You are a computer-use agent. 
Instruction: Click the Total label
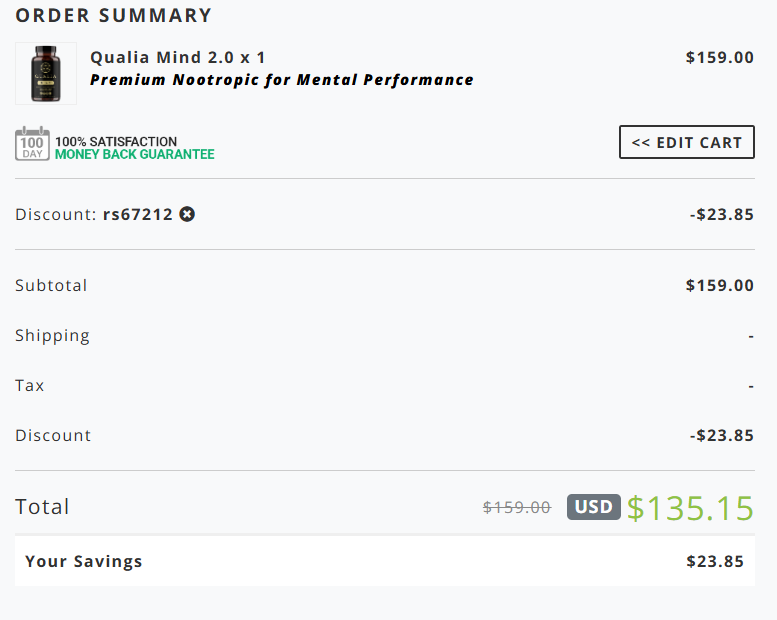coord(42,507)
